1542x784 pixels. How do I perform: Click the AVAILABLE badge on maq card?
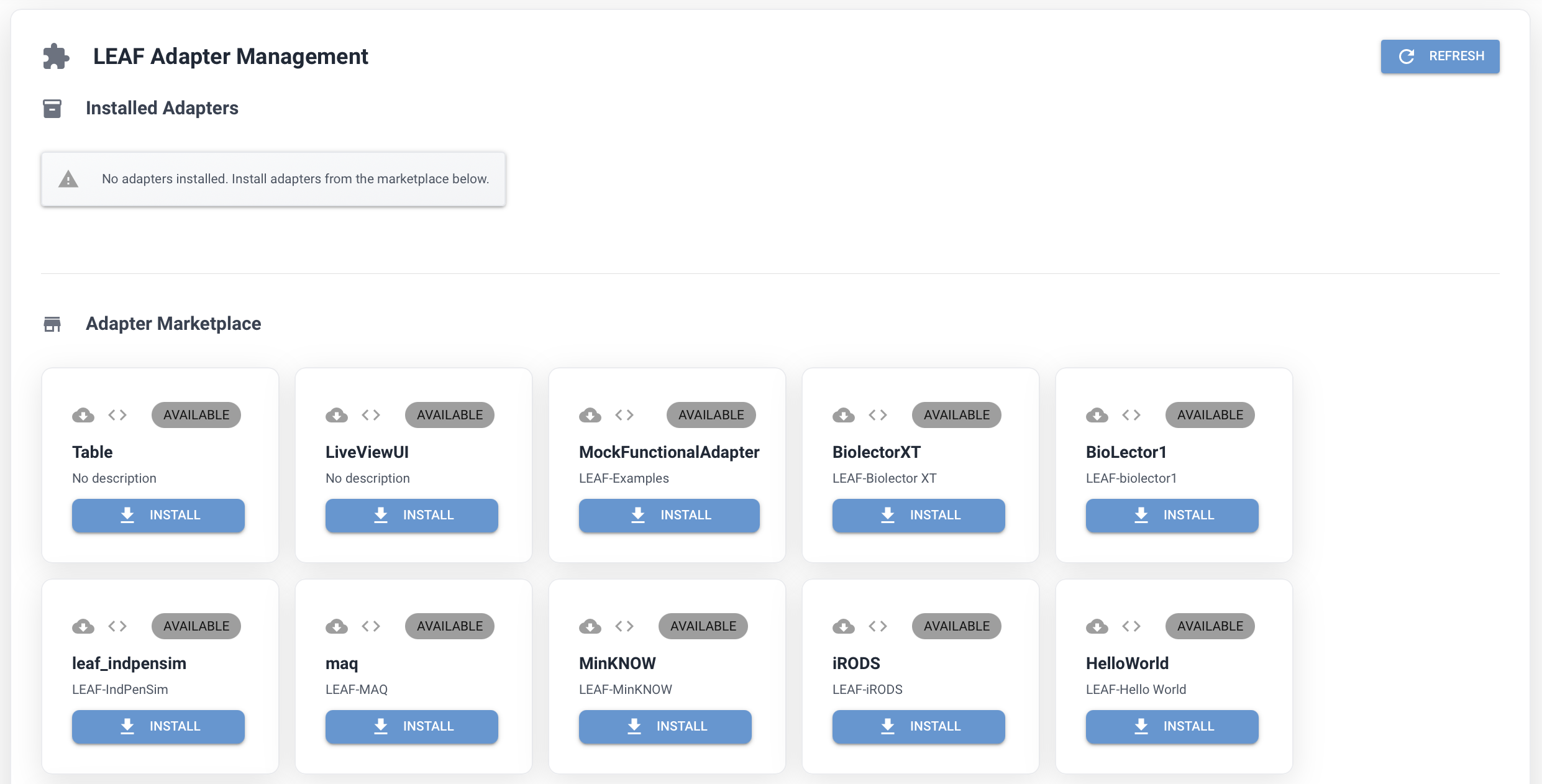(x=449, y=626)
